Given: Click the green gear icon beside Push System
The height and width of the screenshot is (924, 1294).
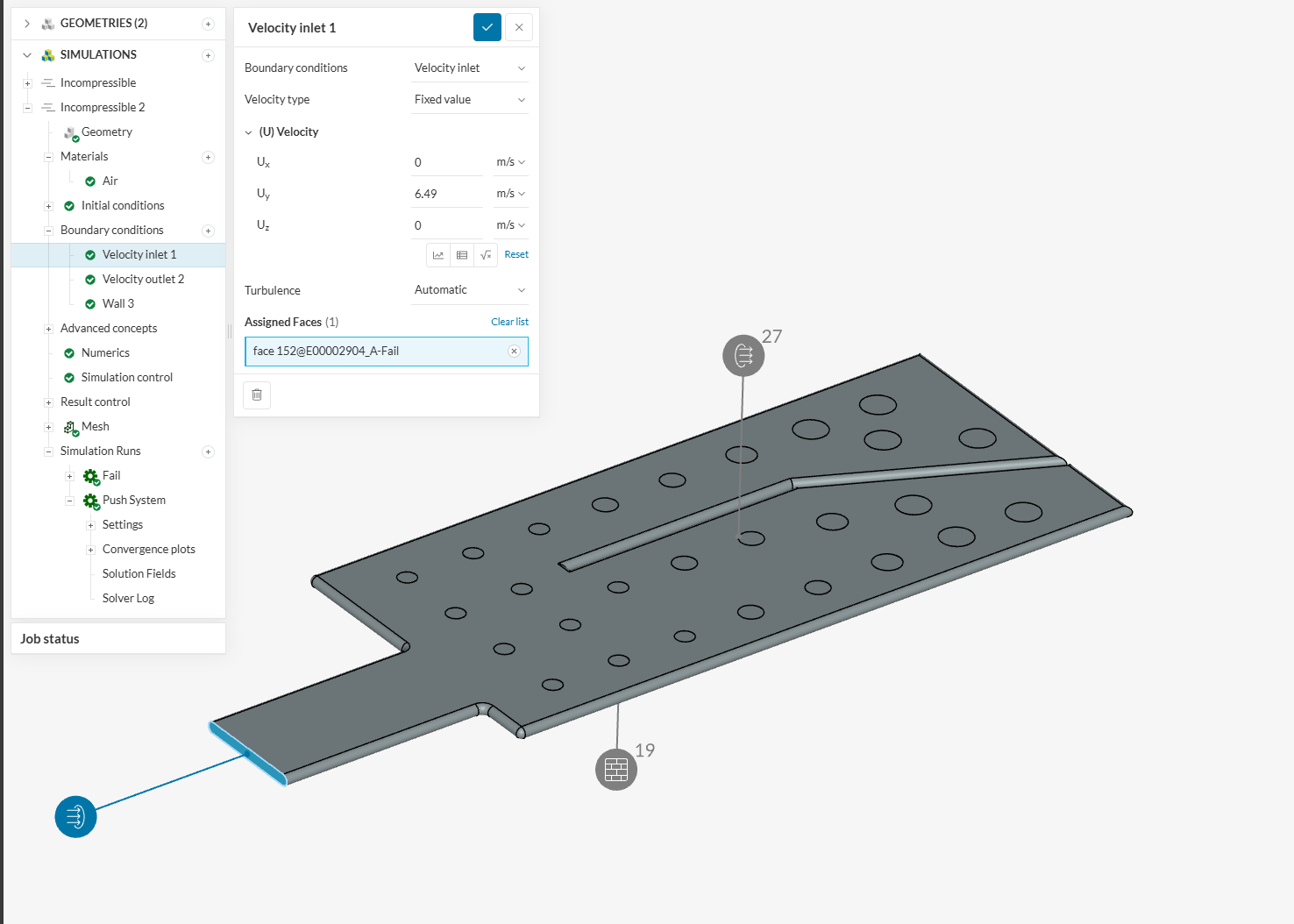Looking at the screenshot, I should pos(91,501).
